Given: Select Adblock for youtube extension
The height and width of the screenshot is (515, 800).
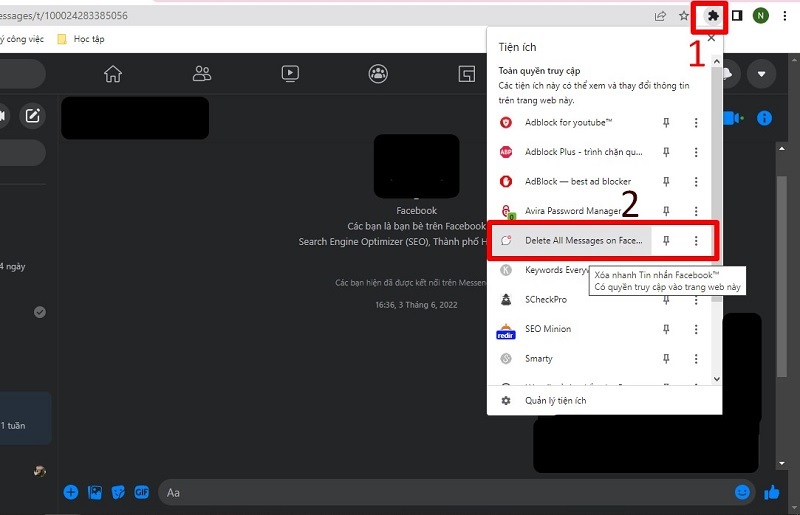Looking at the screenshot, I should pos(570,122).
